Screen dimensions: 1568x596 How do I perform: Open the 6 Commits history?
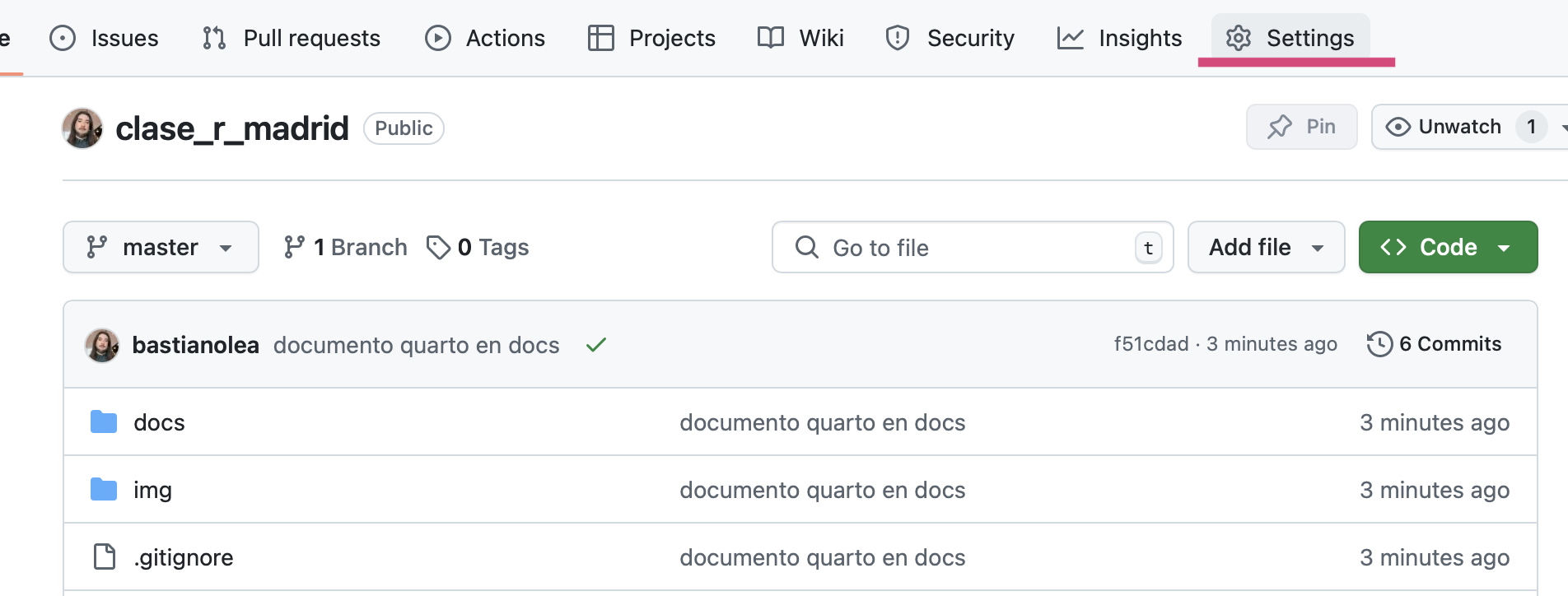tap(1434, 344)
